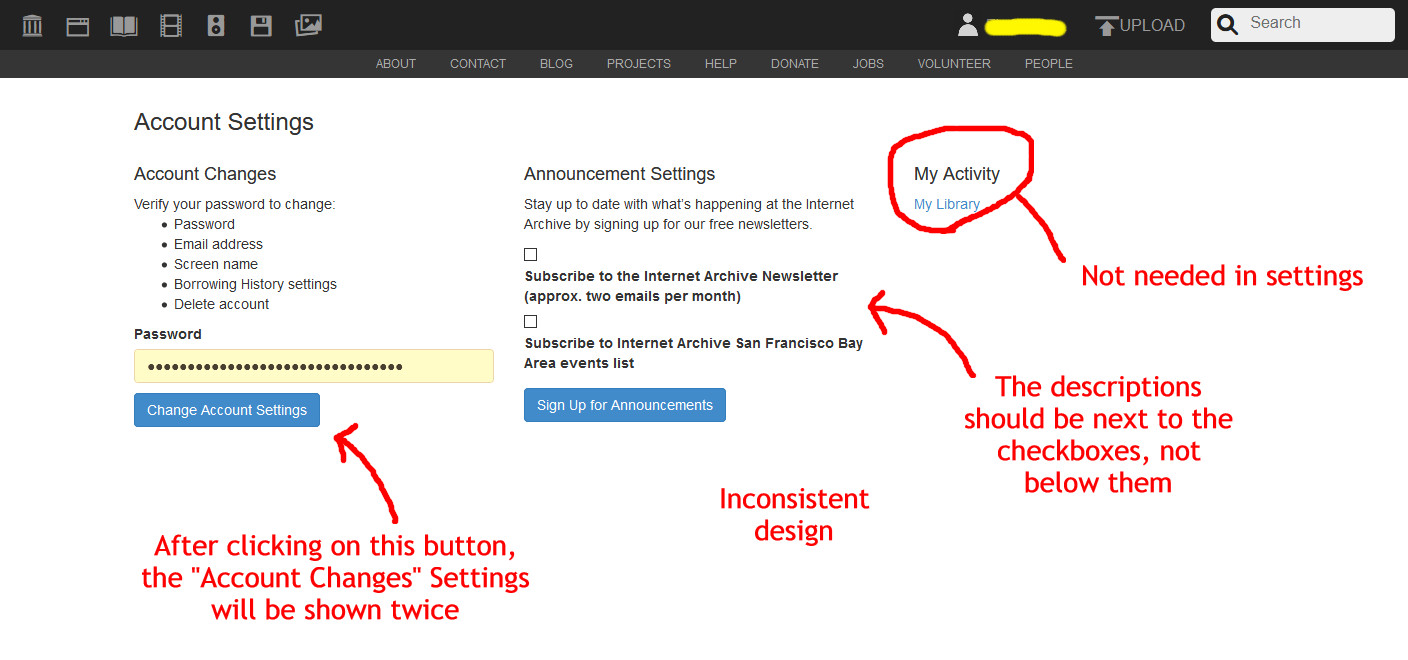Click the Subscribe to Internet Archive Newsletter label
This screenshot has height=660, width=1408.
(681, 286)
